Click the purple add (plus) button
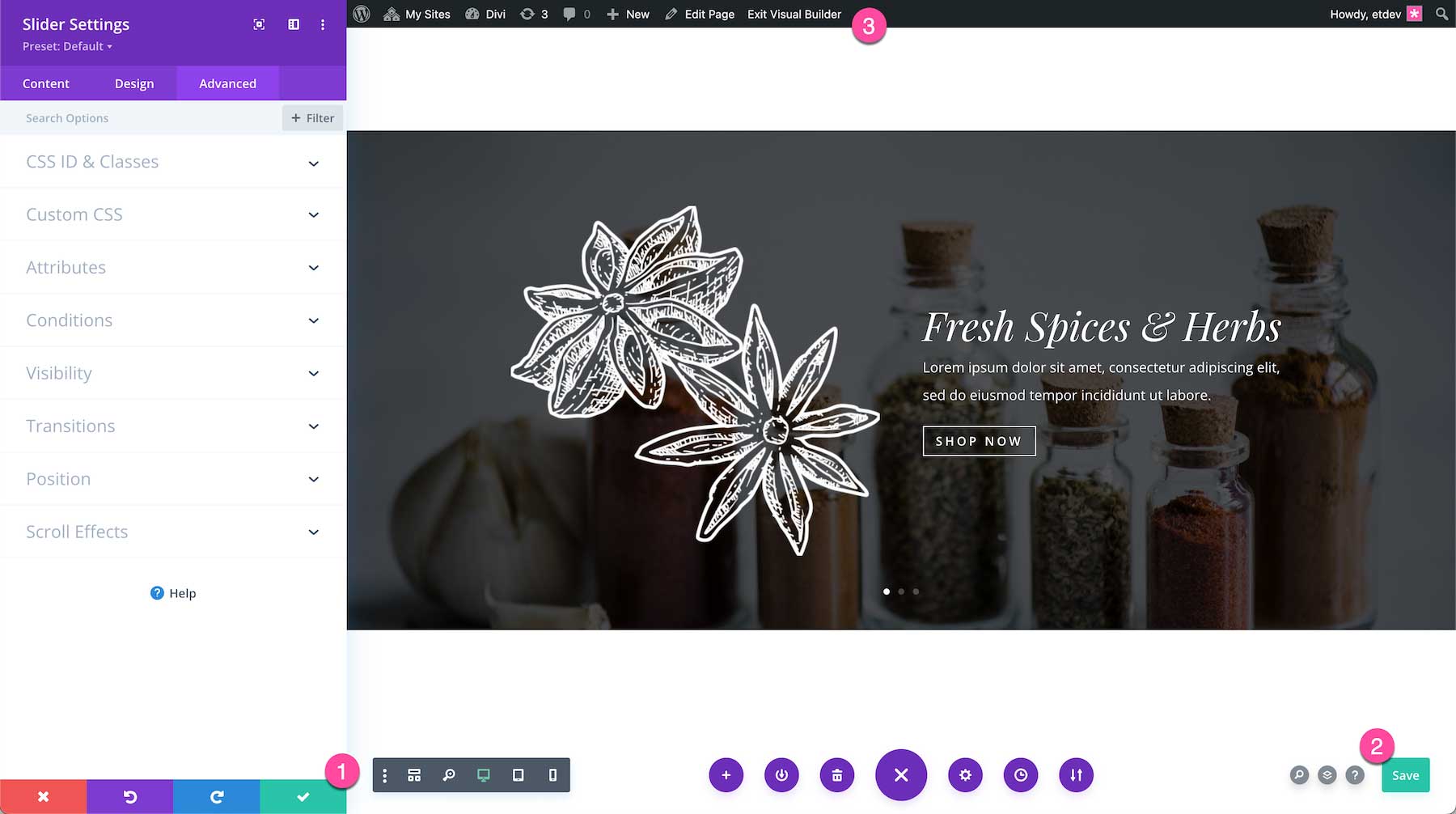Image resolution: width=1456 pixels, height=814 pixels. 726,775
